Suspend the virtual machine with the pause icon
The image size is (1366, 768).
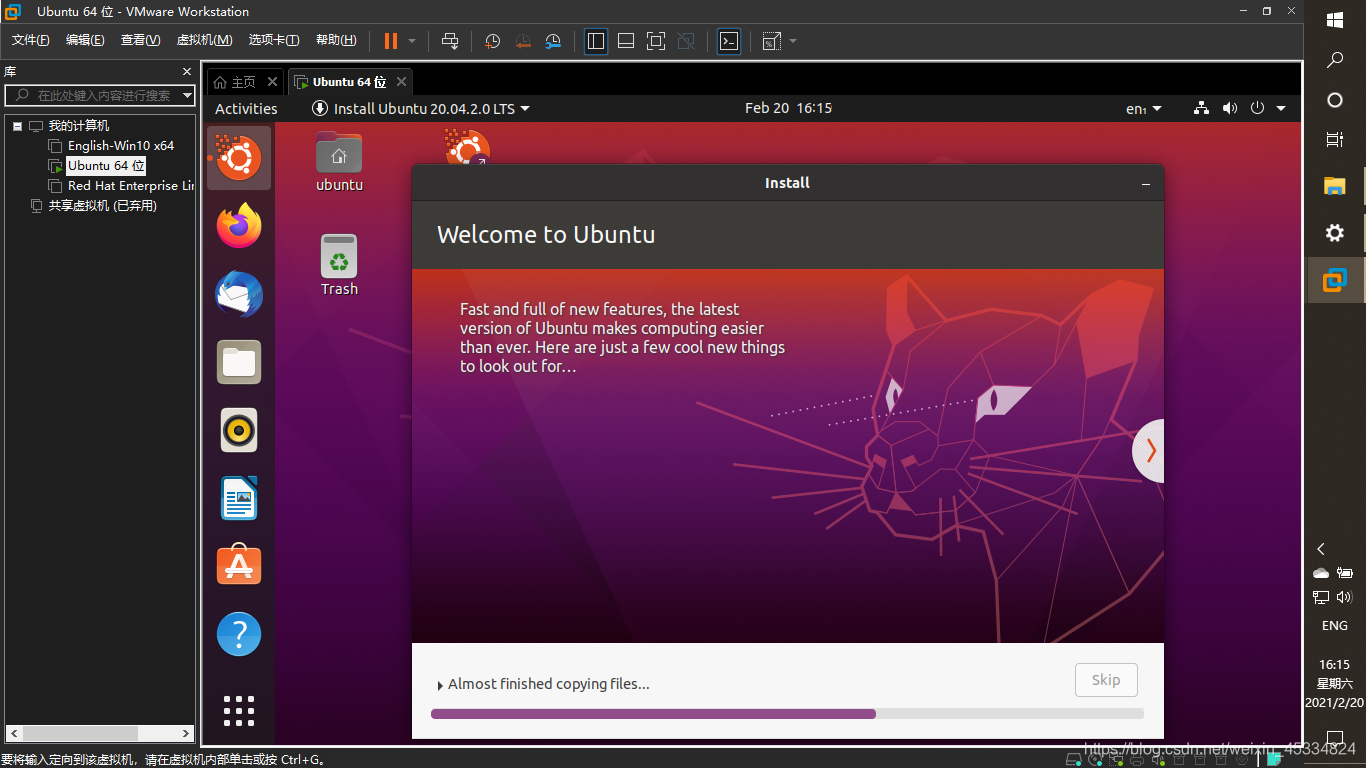pyautogui.click(x=390, y=41)
